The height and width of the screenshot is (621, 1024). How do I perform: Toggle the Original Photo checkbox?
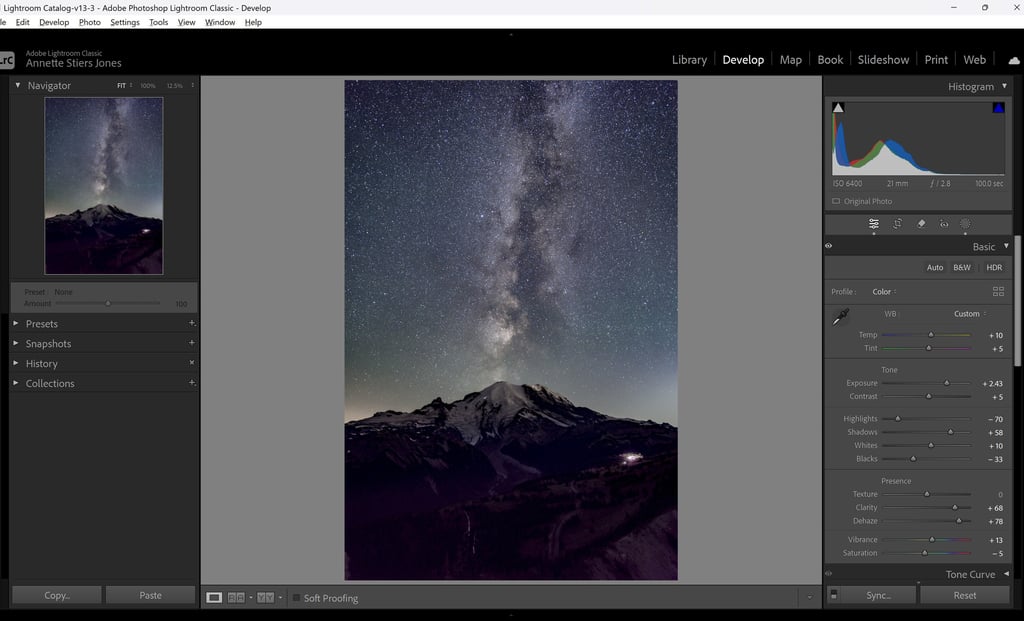click(x=836, y=201)
